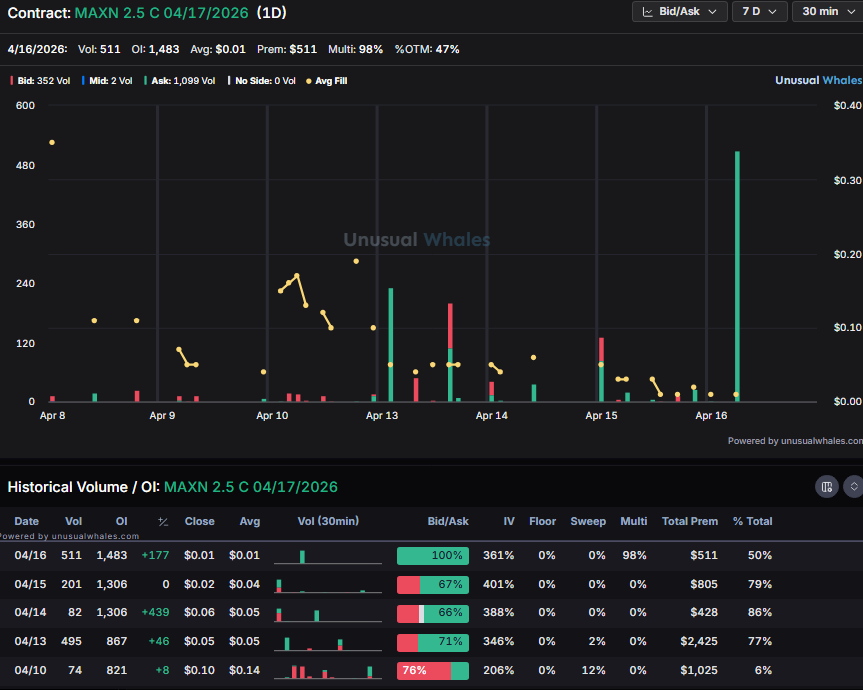Image resolution: width=863 pixels, height=690 pixels.
Task: Open the Bid/Ask chart type dropdown
Action: 680,12
